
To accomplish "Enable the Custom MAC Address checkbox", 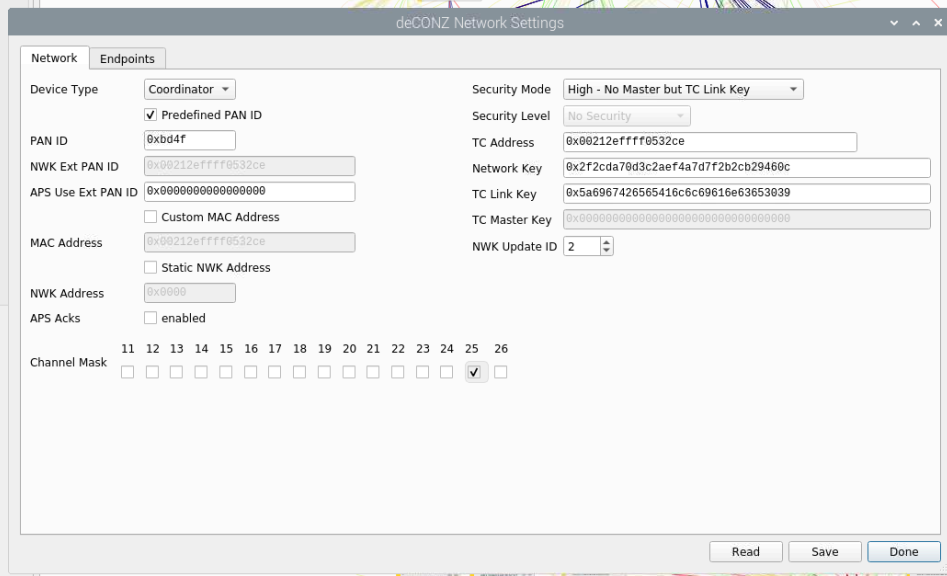I will pos(150,217).
